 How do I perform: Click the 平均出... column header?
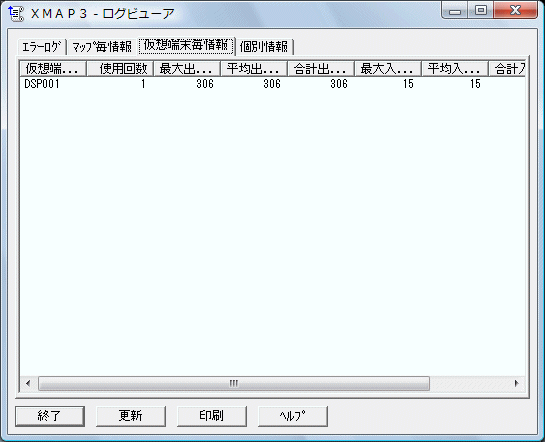tap(254, 69)
